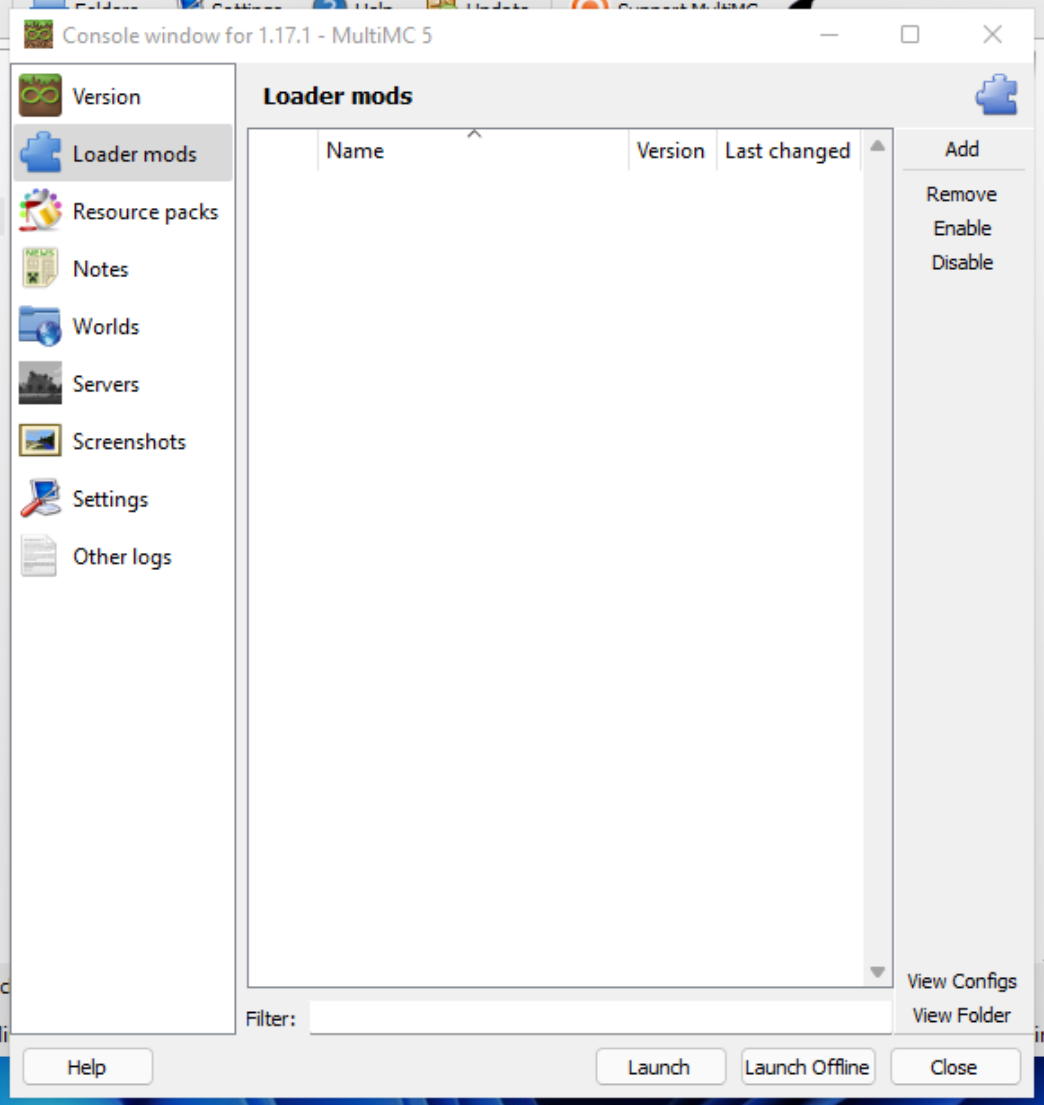This screenshot has width=1044, height=1105.
Task: Disable the selected mod
Action: coord(962,262)
